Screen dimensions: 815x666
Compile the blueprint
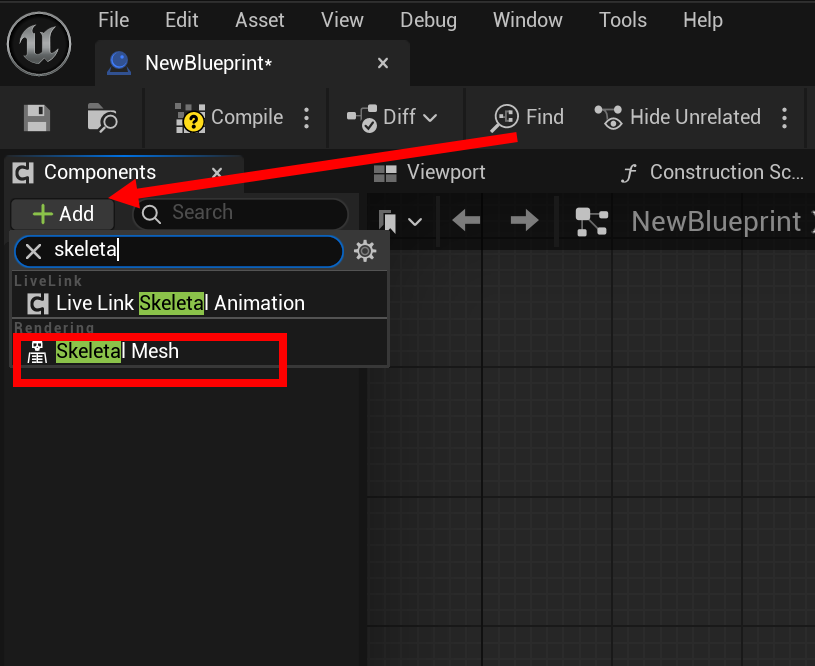tap(229, 117)
